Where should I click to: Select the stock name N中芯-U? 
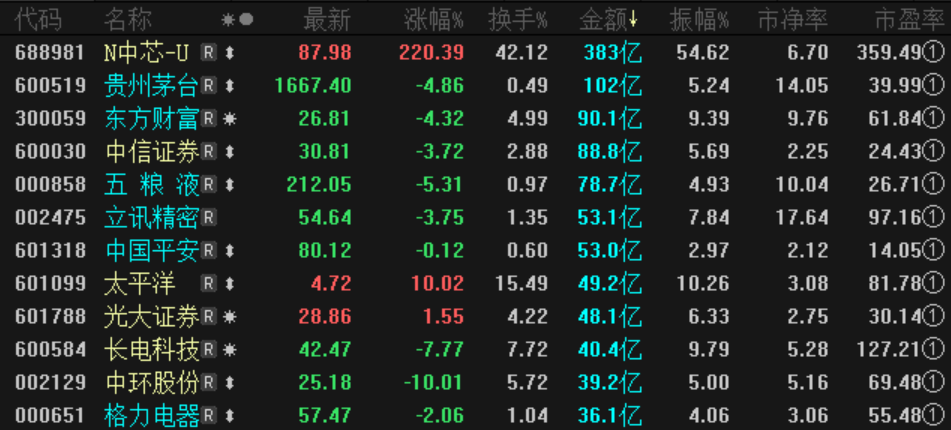[147, 53]
